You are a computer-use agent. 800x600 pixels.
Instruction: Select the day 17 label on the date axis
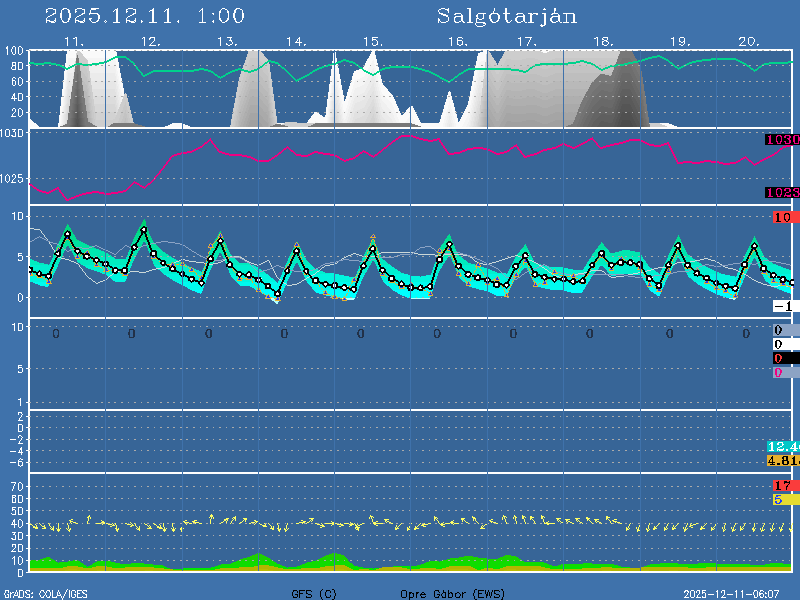[527, 41]
